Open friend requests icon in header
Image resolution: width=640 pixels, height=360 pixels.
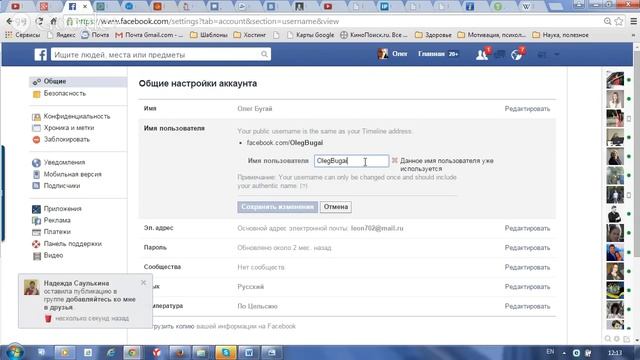coord(482,54)
